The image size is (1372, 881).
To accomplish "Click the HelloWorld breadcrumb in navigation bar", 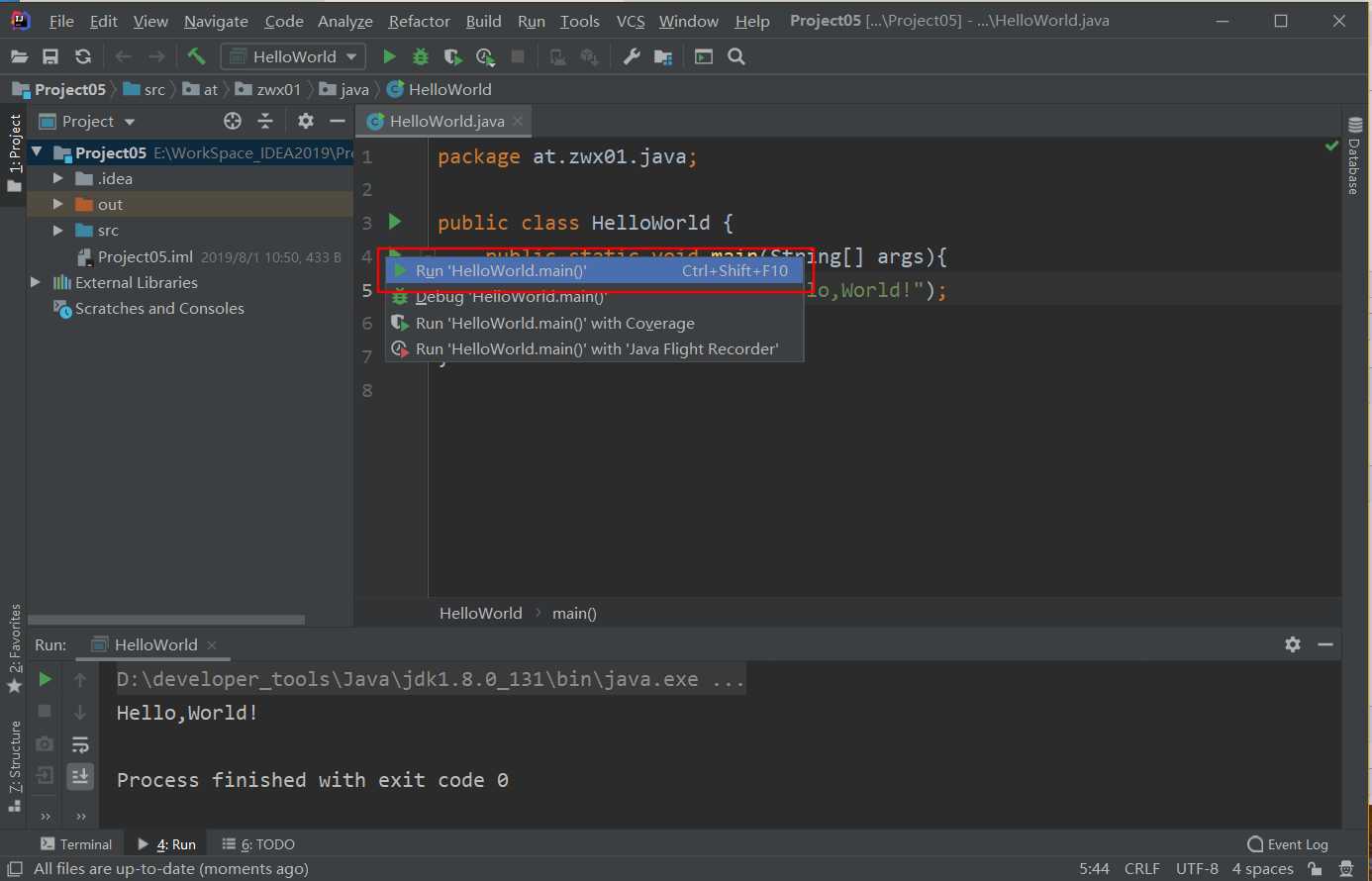I will click(x=440, y=89).
